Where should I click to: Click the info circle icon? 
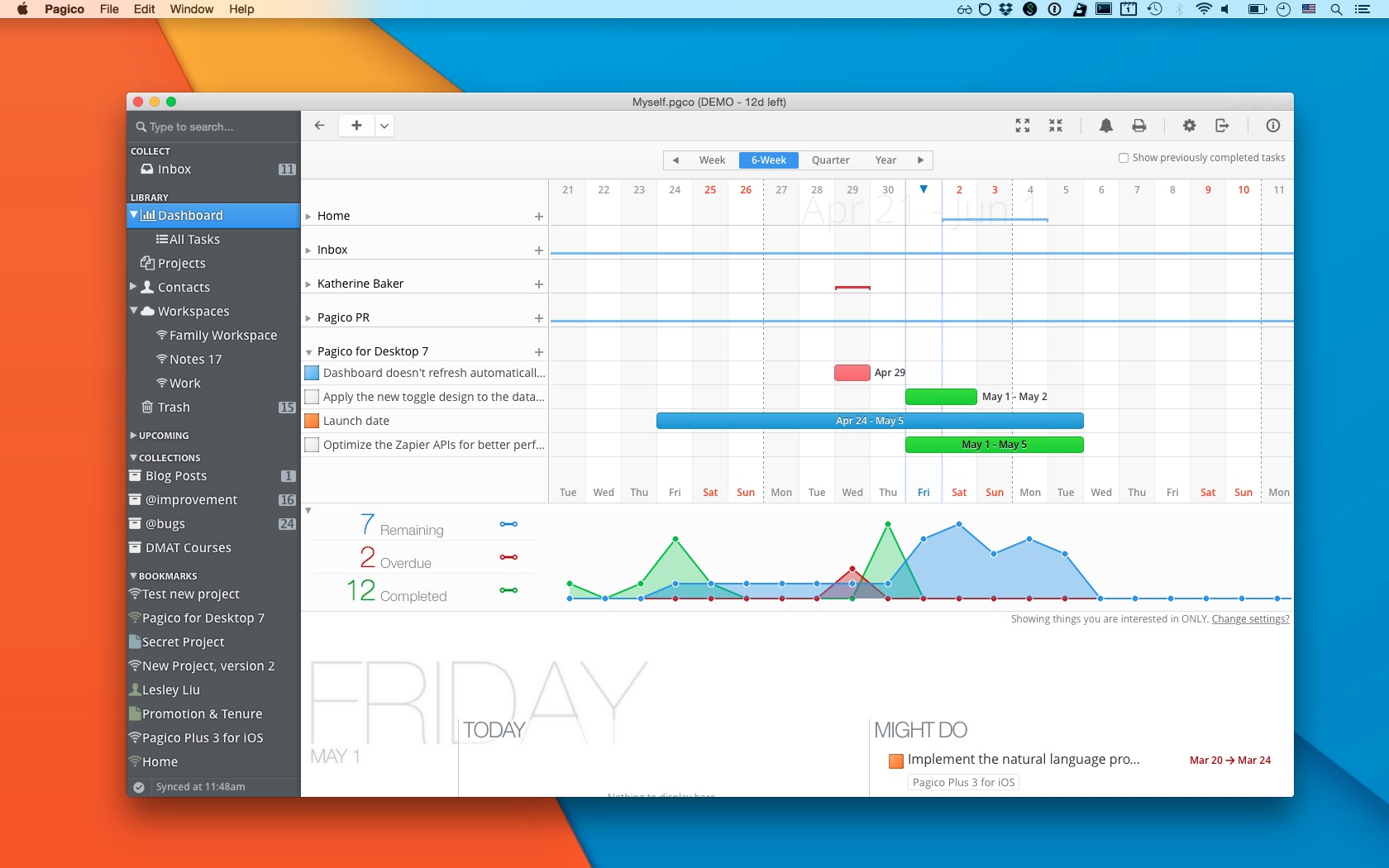coord(1272,126)
